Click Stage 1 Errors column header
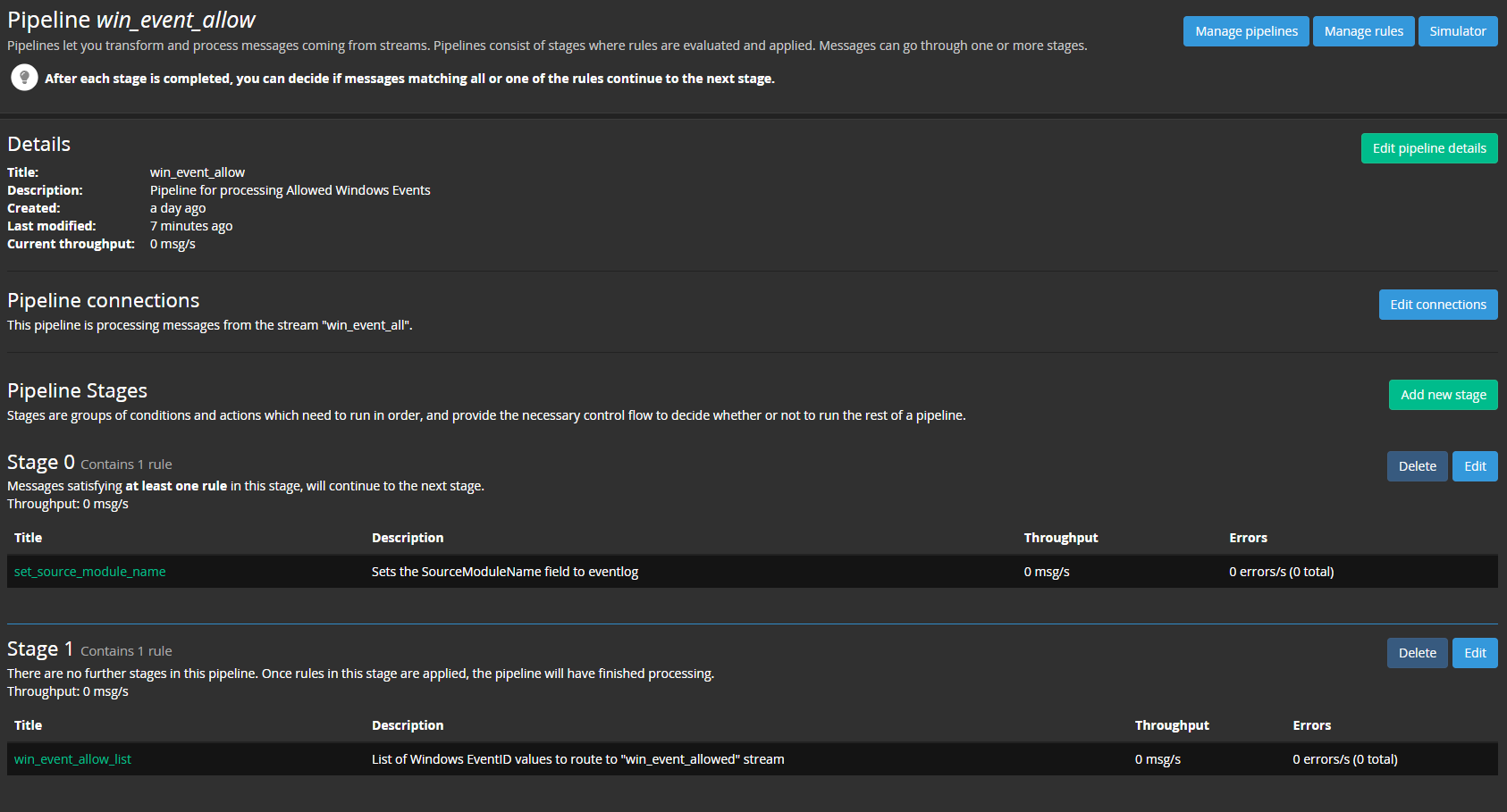Viewport: 1507px width, 812px height. (x=1311, y=725)
